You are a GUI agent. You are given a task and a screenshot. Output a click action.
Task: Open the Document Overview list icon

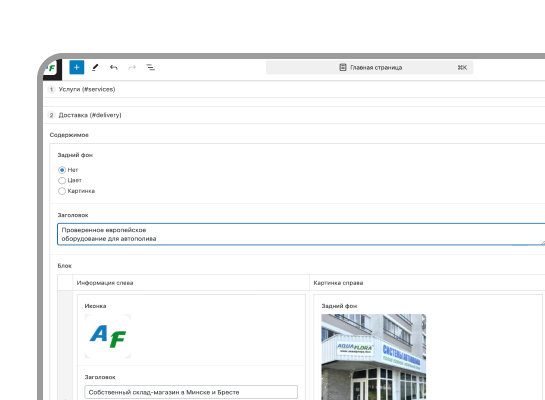click(x=151, y=67)
